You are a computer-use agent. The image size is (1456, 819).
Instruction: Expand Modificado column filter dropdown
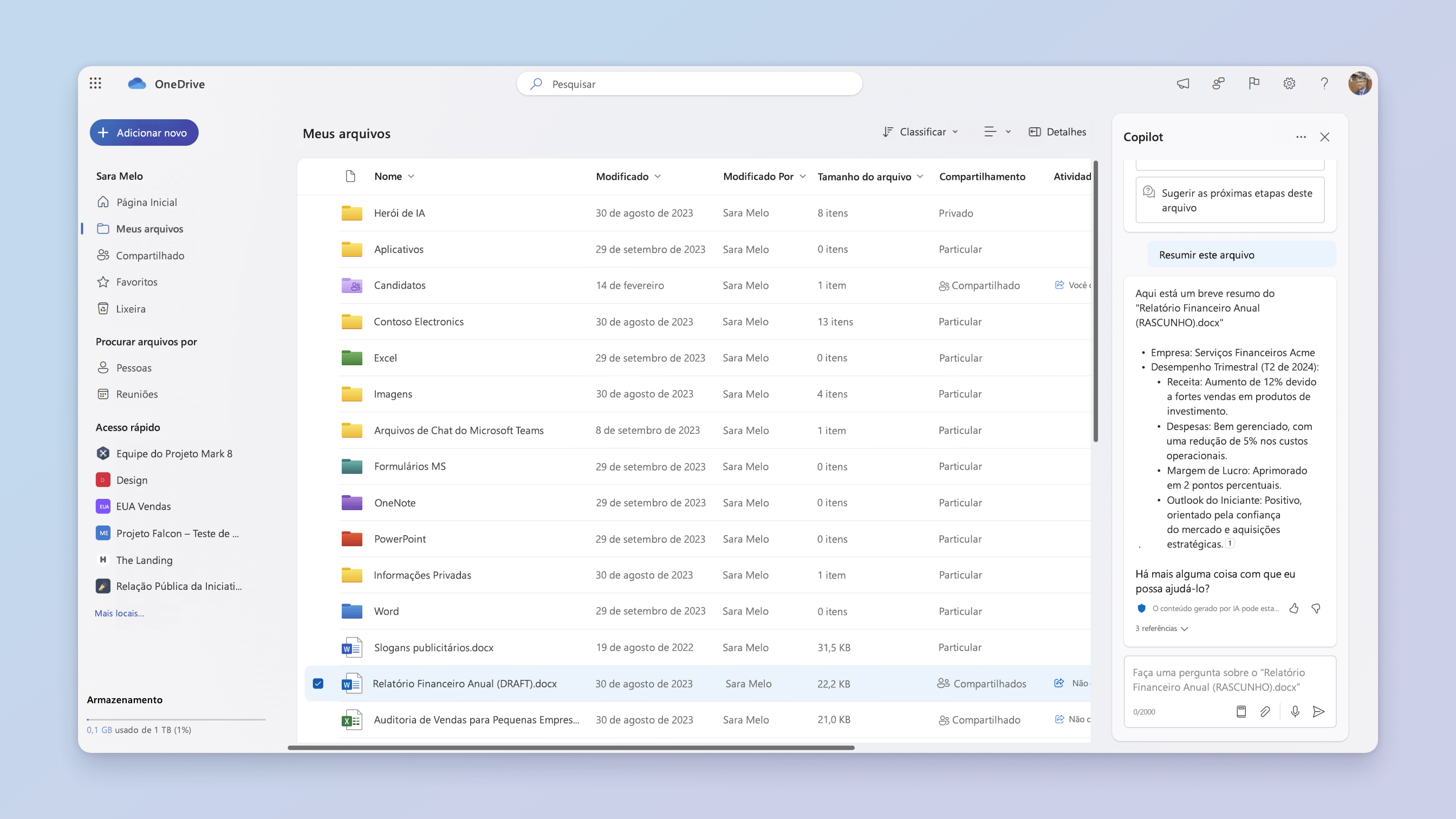656,176
